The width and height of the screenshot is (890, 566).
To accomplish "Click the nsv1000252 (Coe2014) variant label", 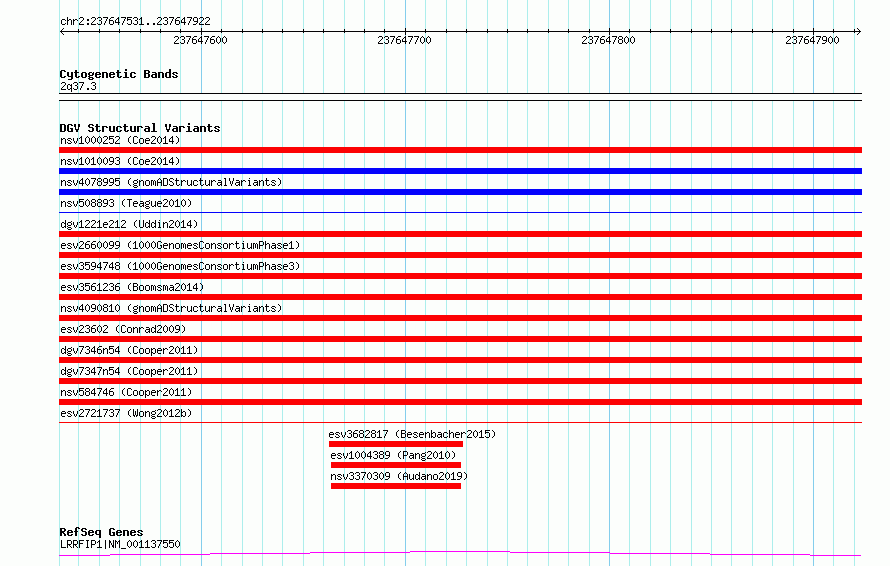I will tap(120, 140).
